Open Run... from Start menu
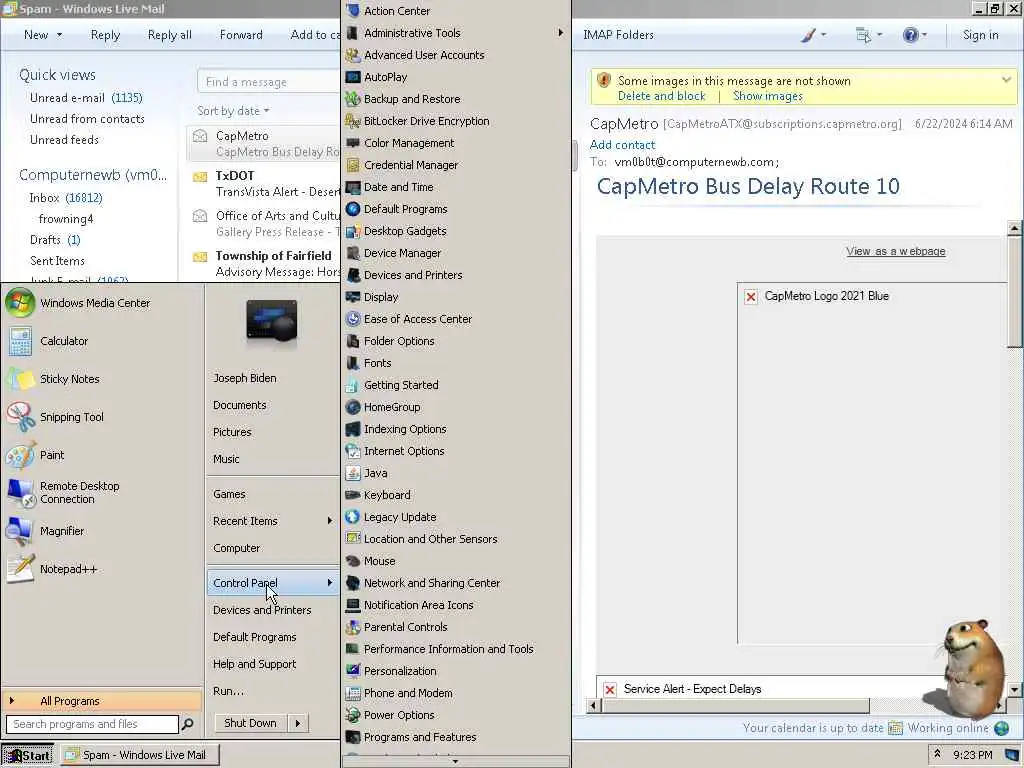1024x768 pixels. coord(228,691)
